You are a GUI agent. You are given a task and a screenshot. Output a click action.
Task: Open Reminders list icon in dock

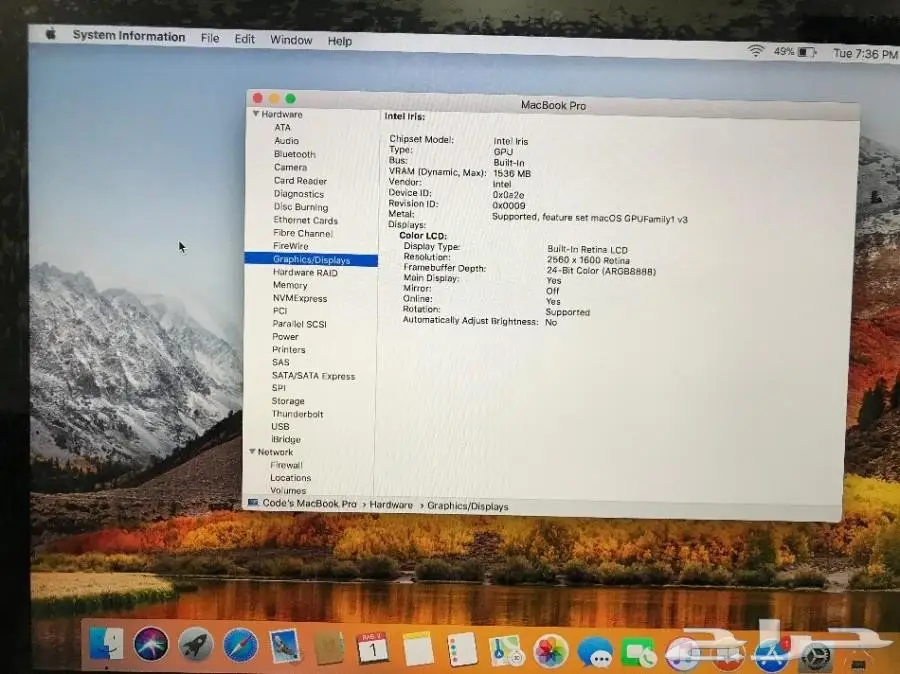click(462, 649)
